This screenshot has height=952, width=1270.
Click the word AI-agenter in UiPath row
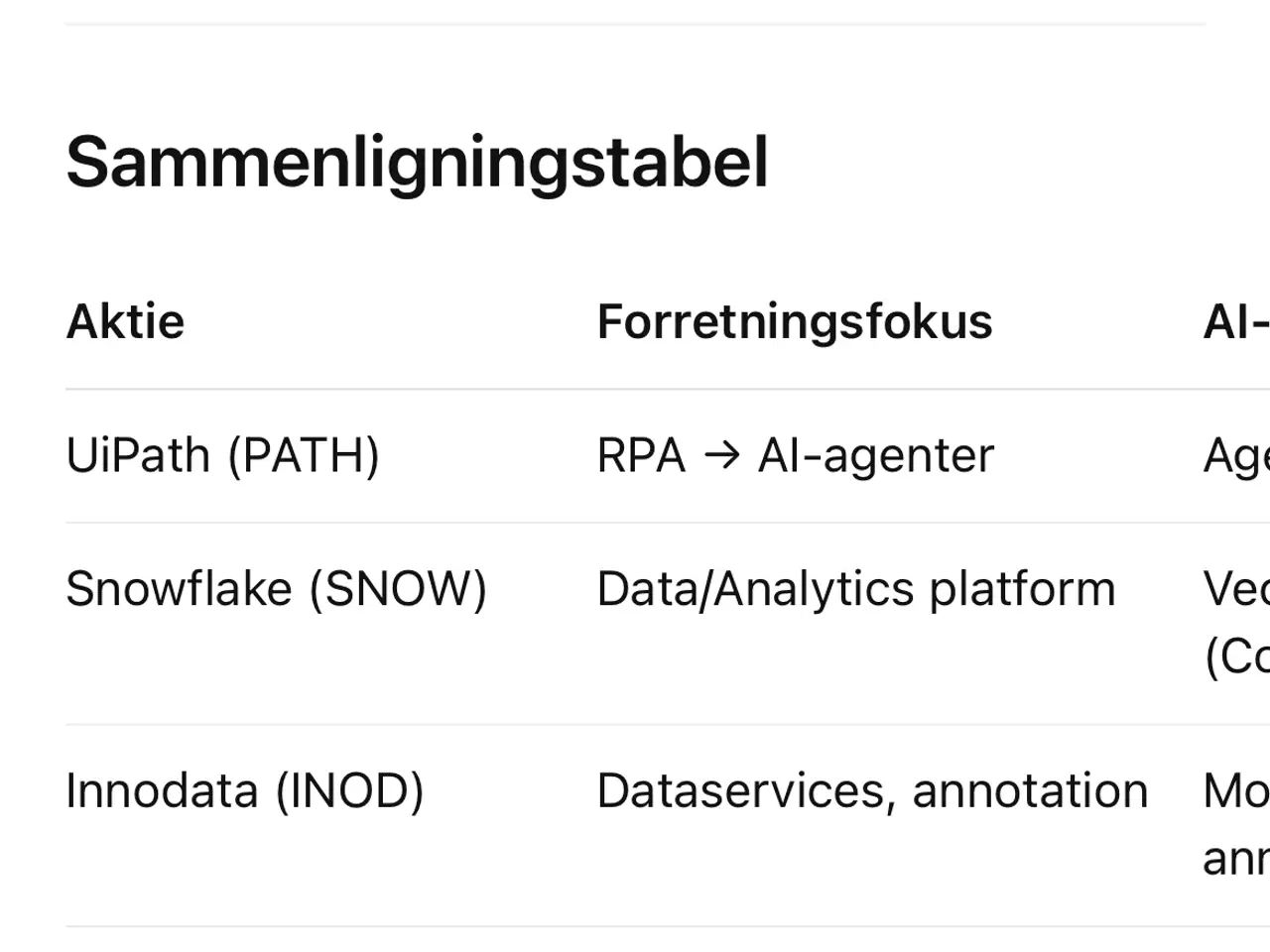pos(875,456)
